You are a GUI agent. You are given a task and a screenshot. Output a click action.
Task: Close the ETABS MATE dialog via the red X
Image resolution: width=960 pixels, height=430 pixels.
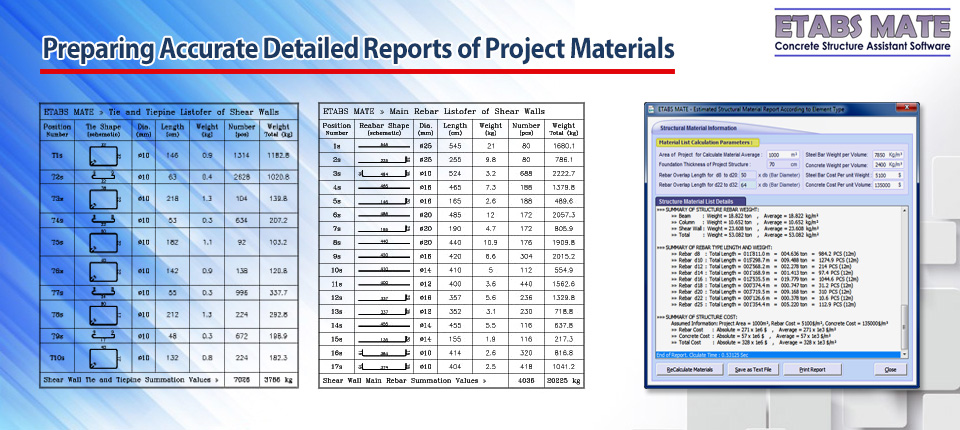tap(907, 107)
